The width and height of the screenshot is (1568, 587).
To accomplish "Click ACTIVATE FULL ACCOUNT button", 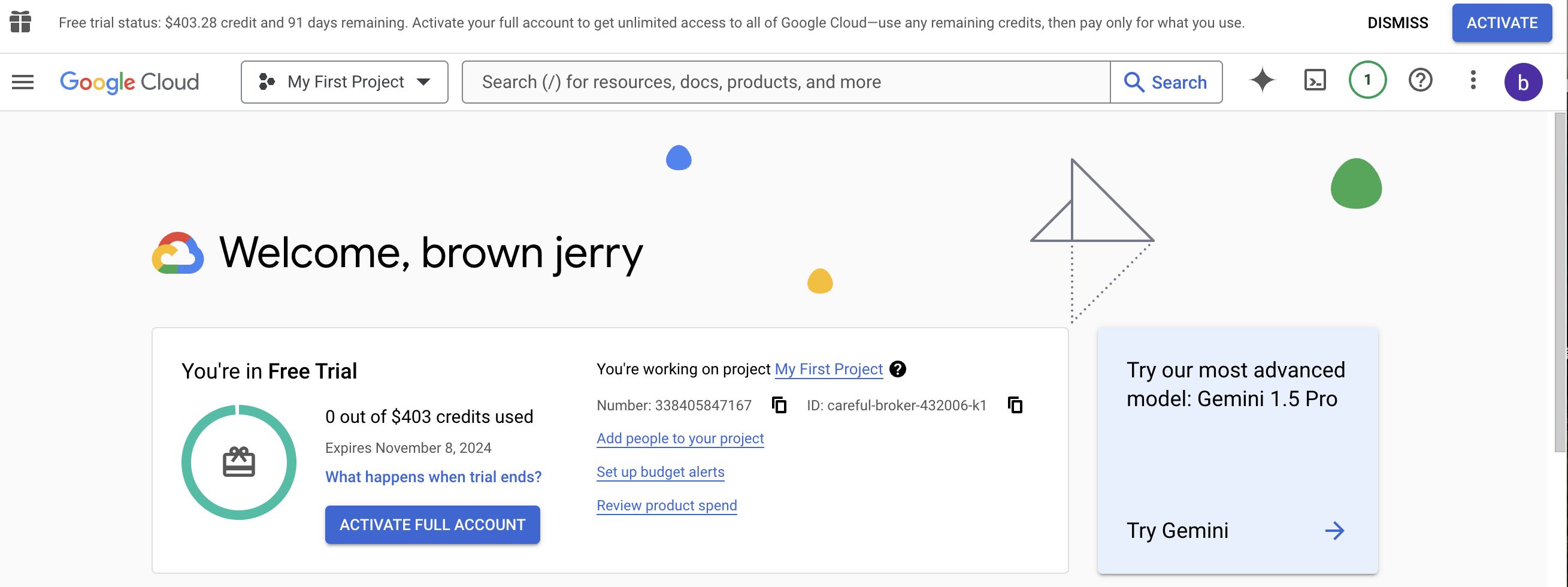I will pos(432,524).
